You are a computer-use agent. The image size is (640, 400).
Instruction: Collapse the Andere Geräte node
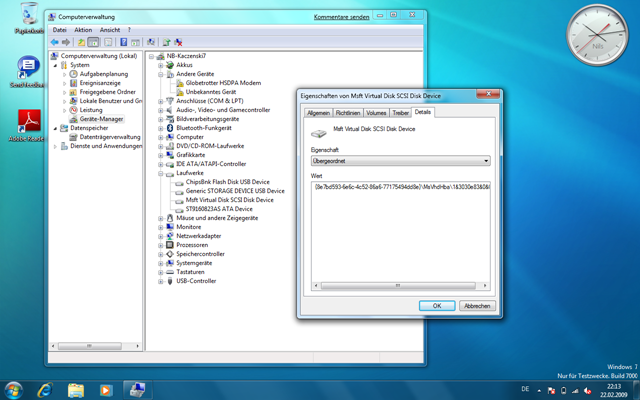click(x=161, y=74)
